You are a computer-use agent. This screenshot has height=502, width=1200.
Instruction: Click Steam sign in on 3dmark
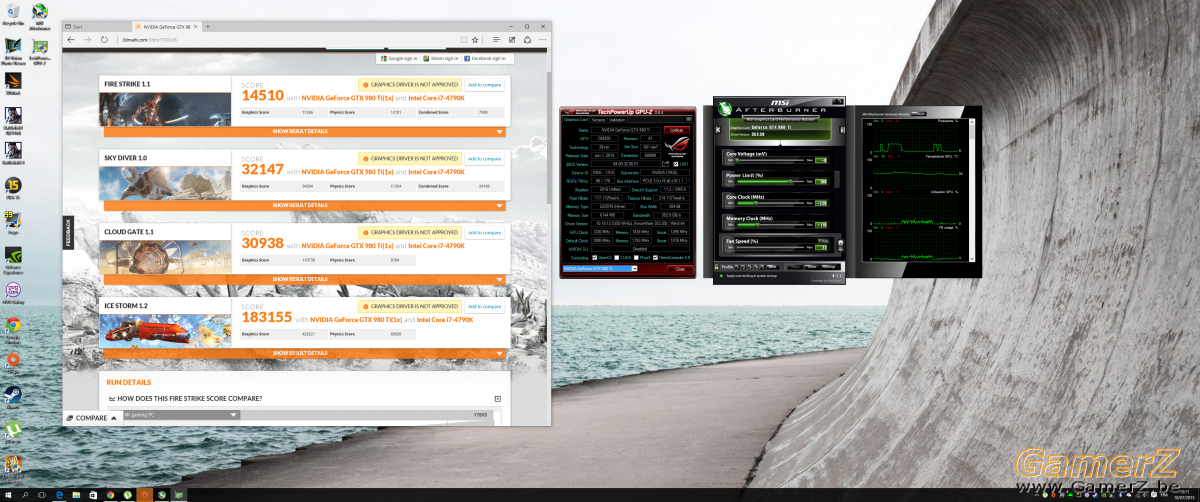(440, 58)
